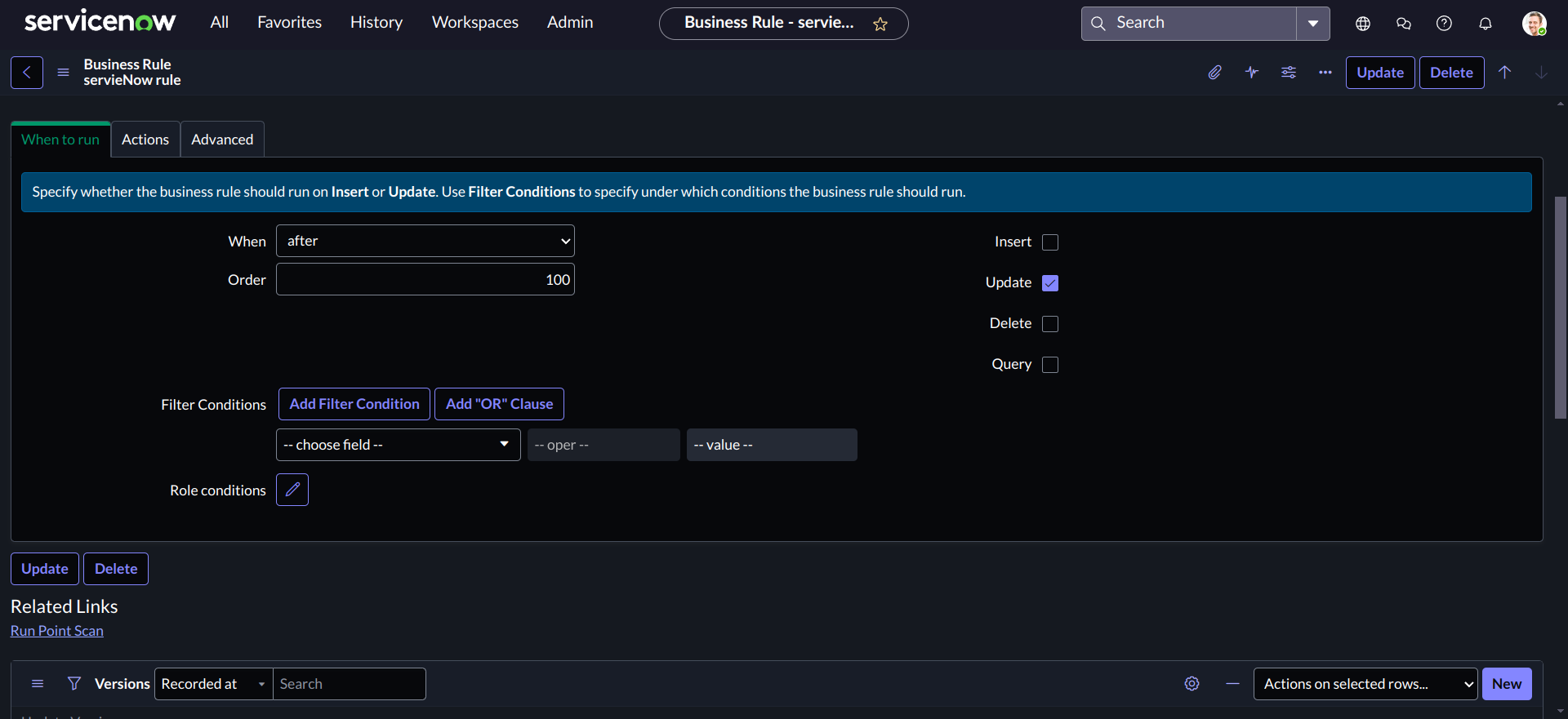The width and height of the screenshot is (1568, 719).
Task: Click the global search magnifier icon
Action: (x=1098, y=23)
